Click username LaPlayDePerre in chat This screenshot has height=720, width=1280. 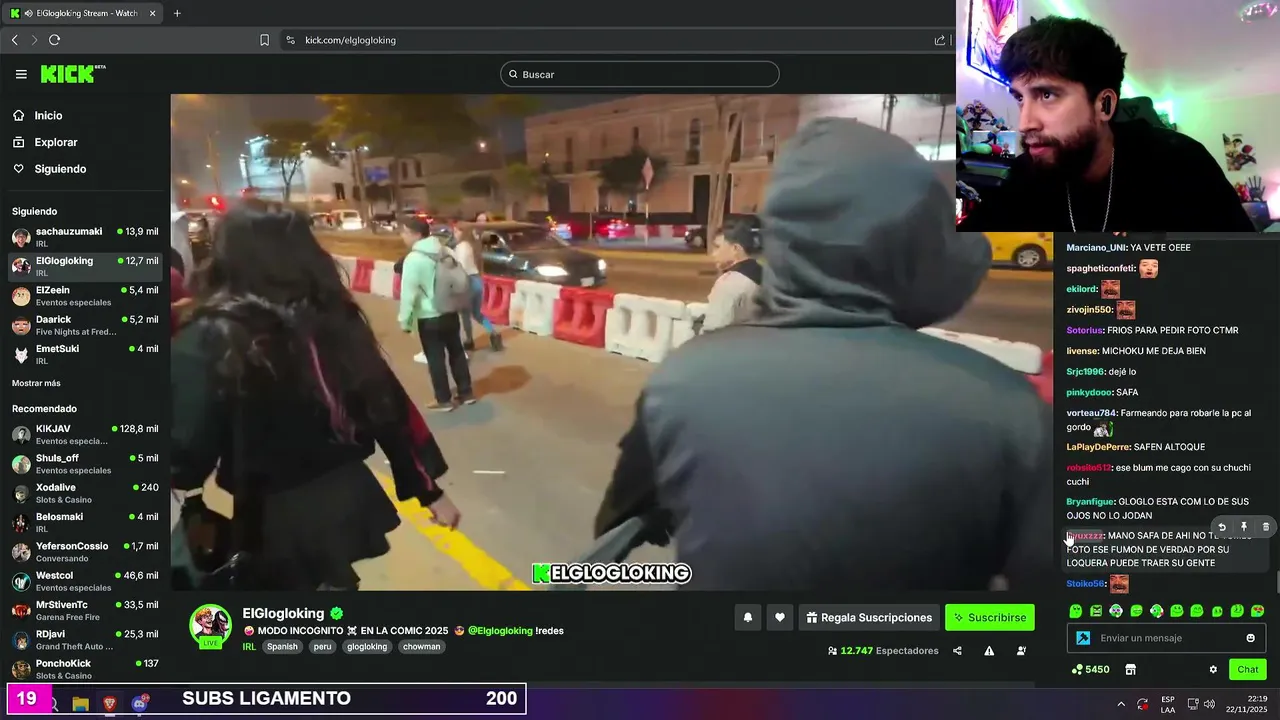pyautogui.click(x=1098, y=447)
